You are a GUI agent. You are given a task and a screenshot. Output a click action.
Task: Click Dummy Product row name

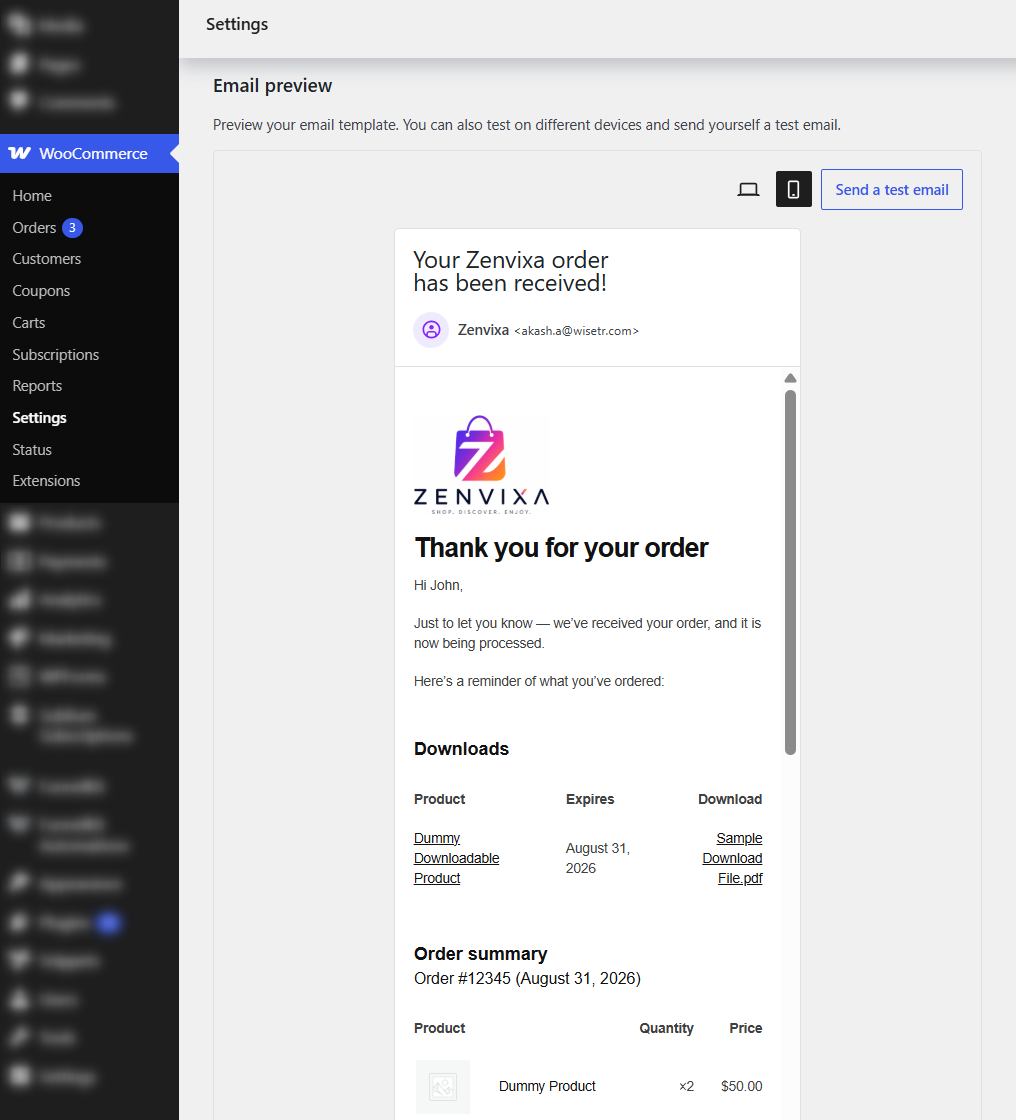coord(547,1086)
